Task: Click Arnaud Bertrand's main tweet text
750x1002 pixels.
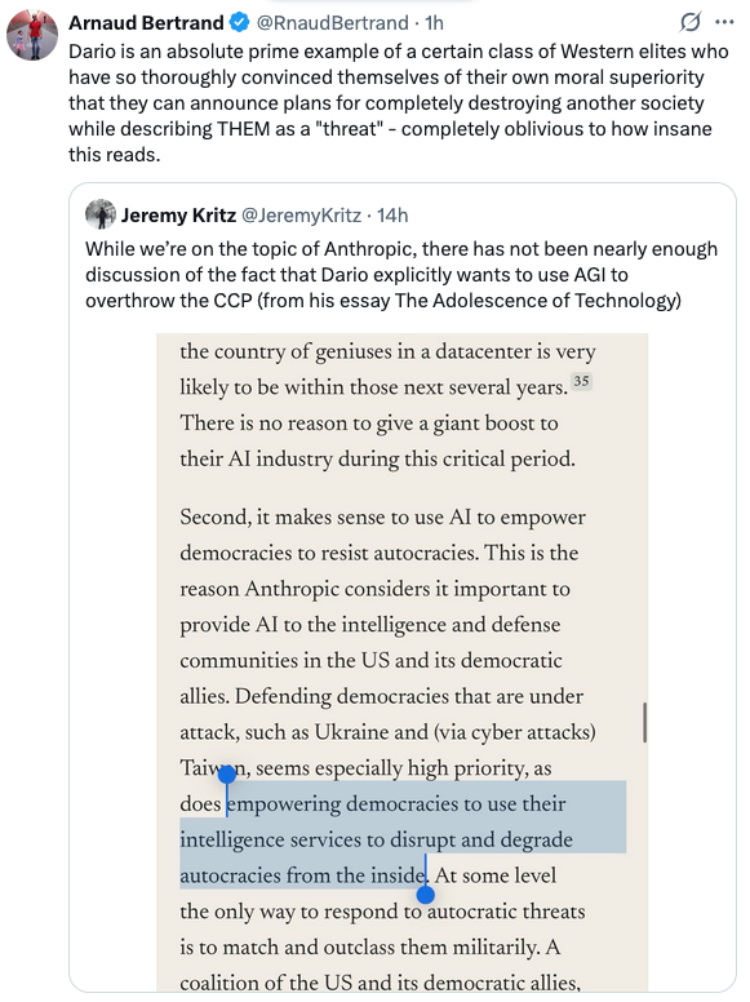Action: 399,103
